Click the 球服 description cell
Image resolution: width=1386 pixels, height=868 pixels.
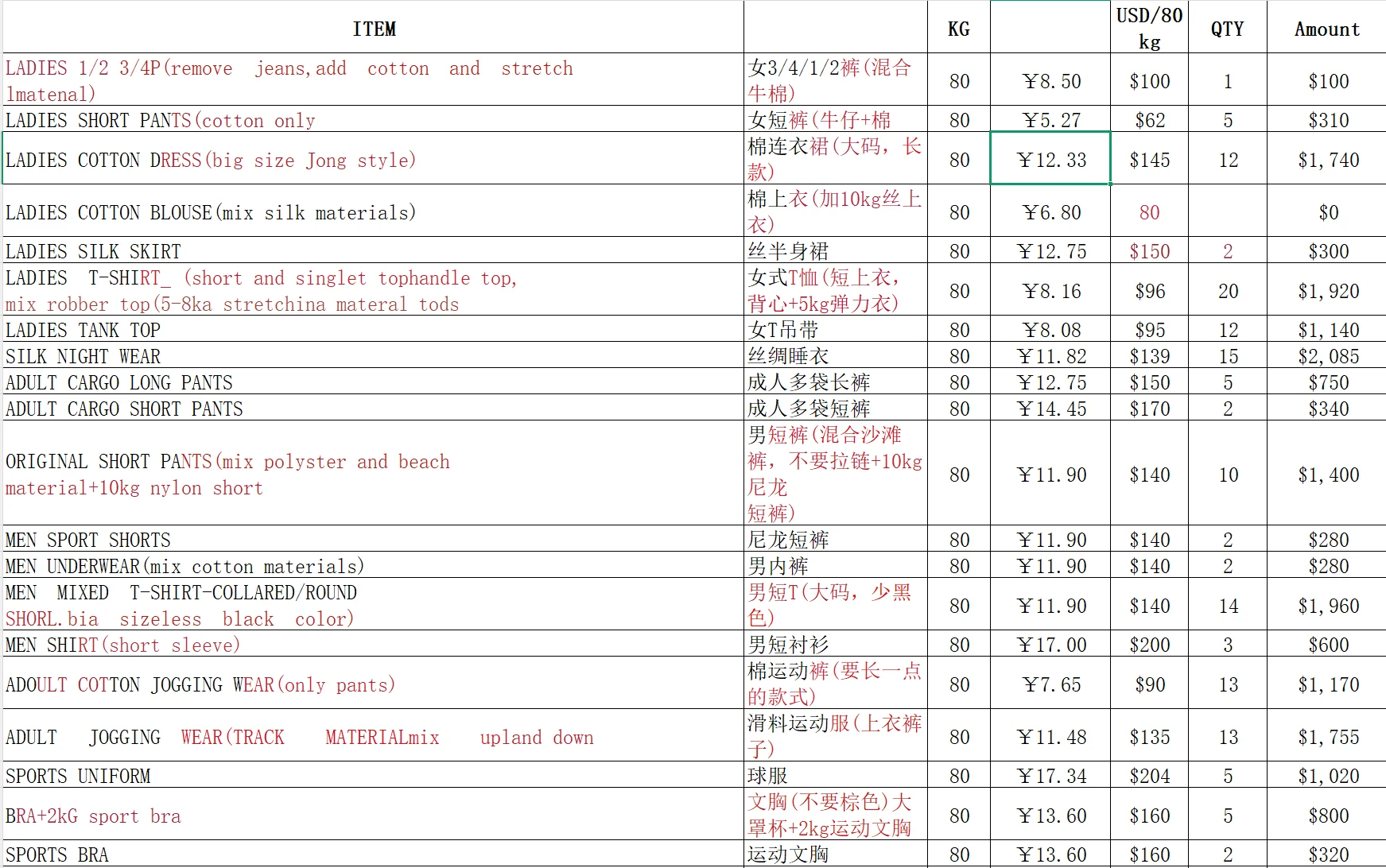pyautogui.click(x=835, y=775)
